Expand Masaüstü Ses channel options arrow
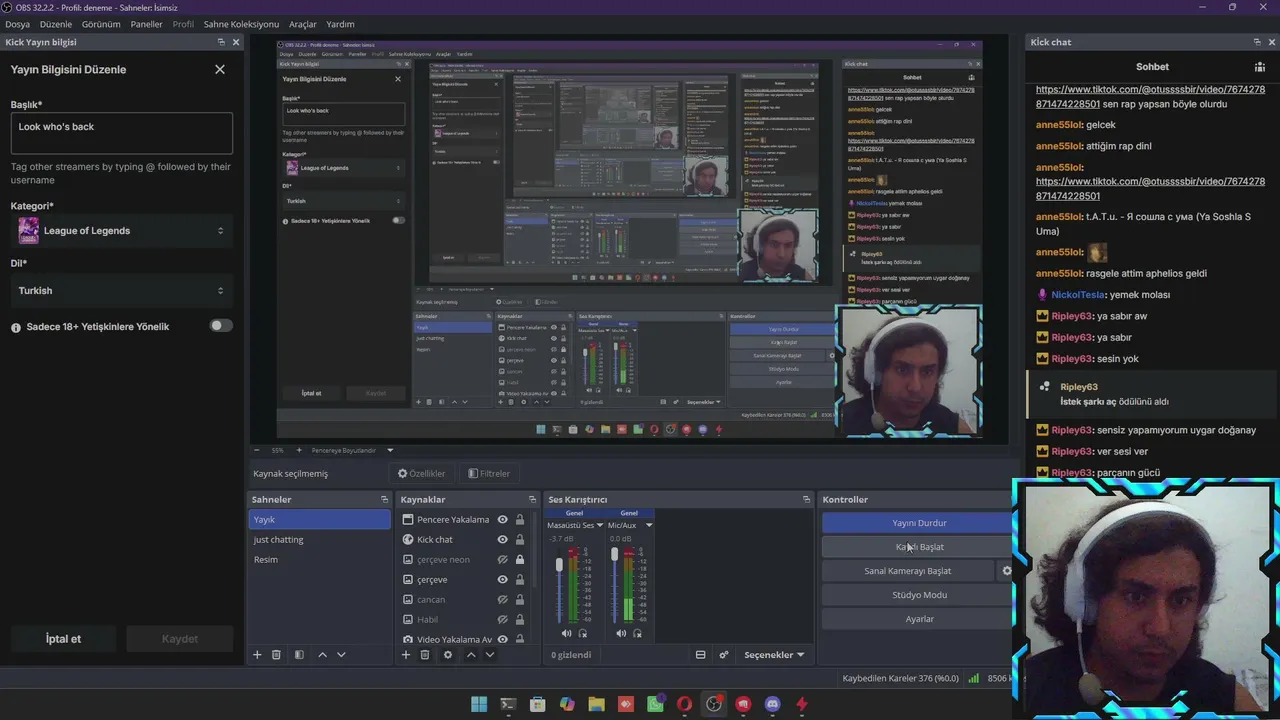 [600, 525]
